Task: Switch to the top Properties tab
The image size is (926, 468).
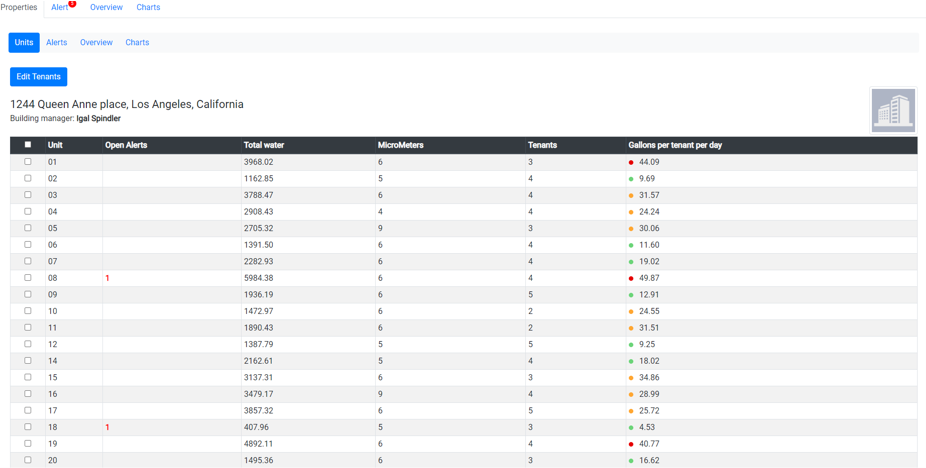Action: coord(19,8)
